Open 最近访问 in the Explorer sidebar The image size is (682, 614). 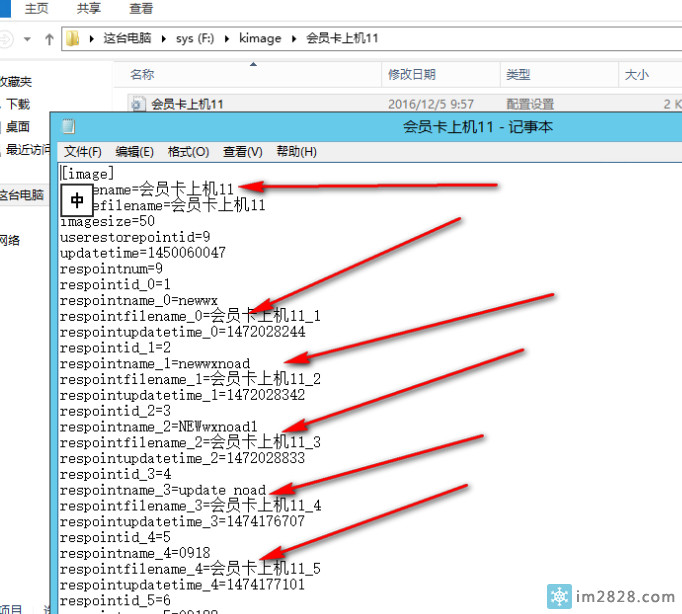(28, 150)
